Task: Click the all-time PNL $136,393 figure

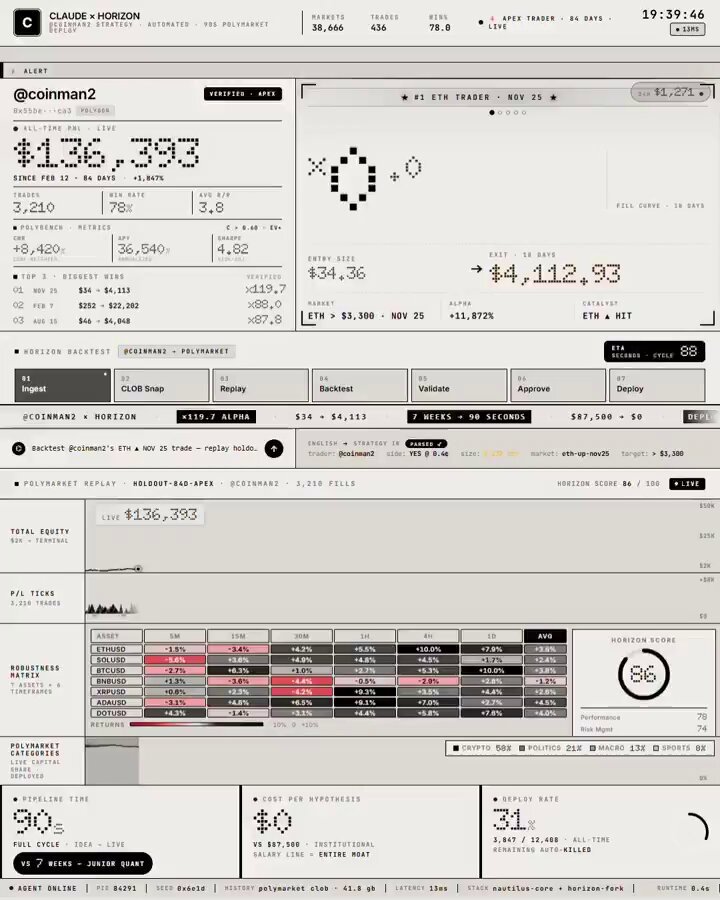Action: click(x=107, y=154)
